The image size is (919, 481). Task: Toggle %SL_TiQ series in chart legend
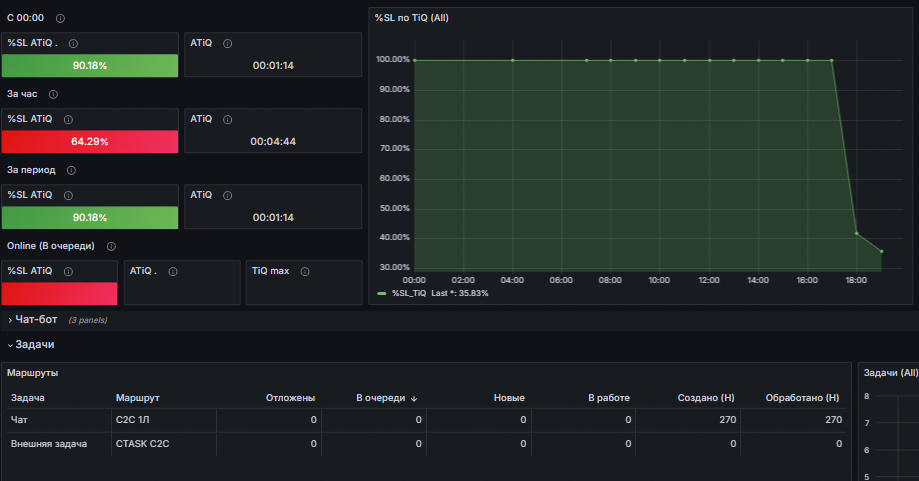[x=409, y=293]
